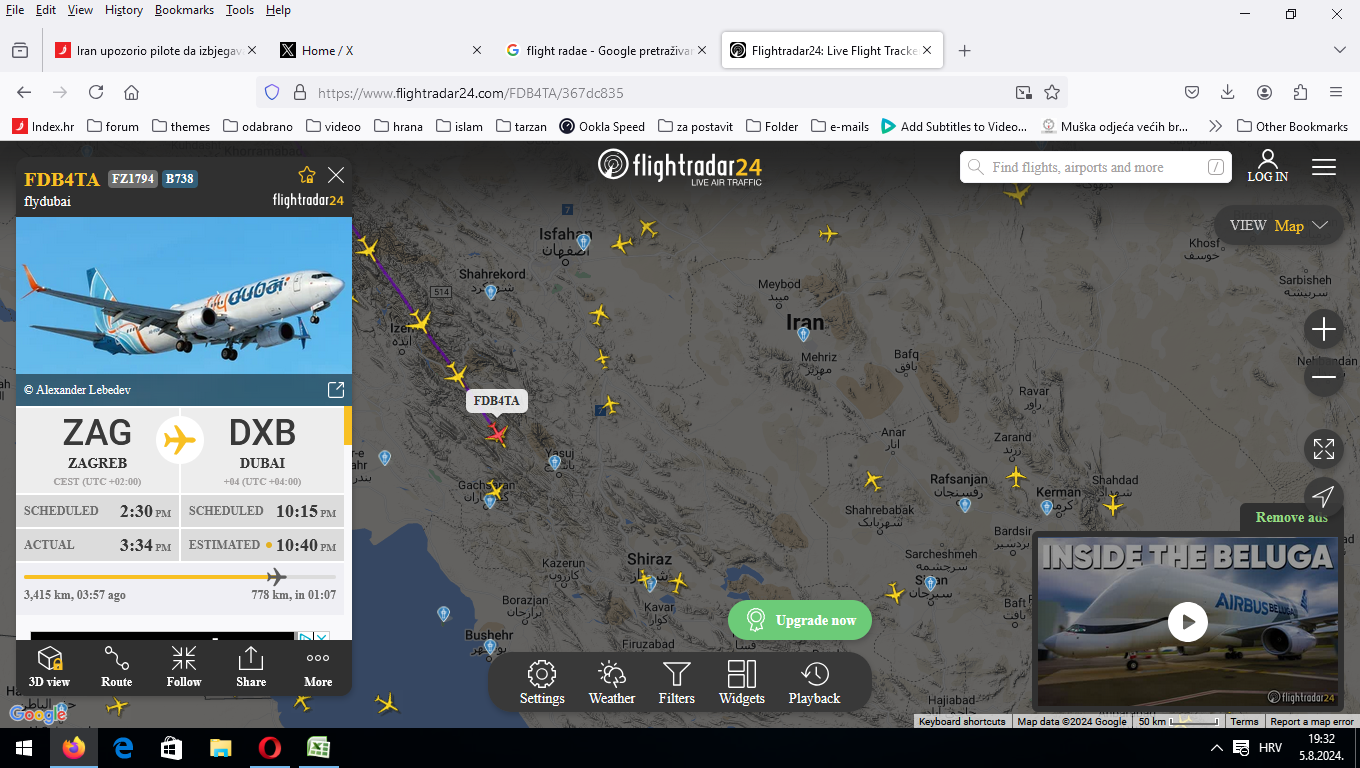Click the Follow aircraft icon
This screenshot has height=768, width=1360.
coord(184,667)
